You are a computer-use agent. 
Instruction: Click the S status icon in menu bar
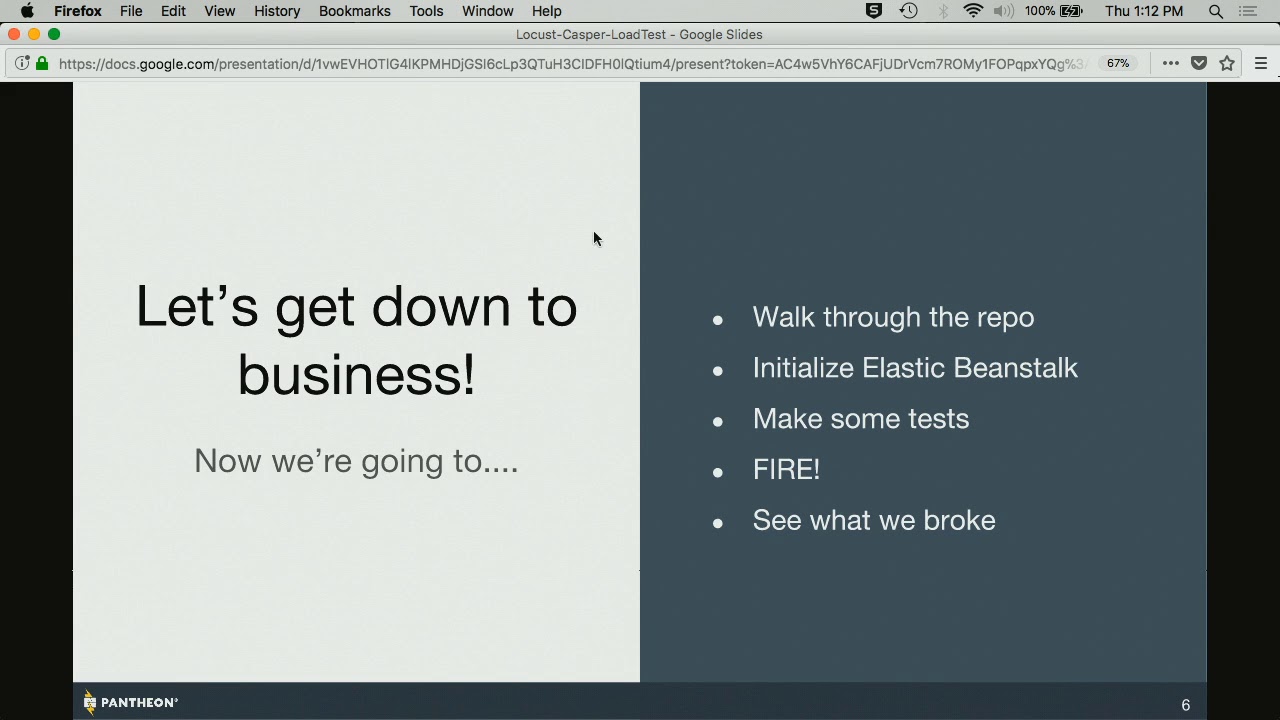click(x=874, y=11)
